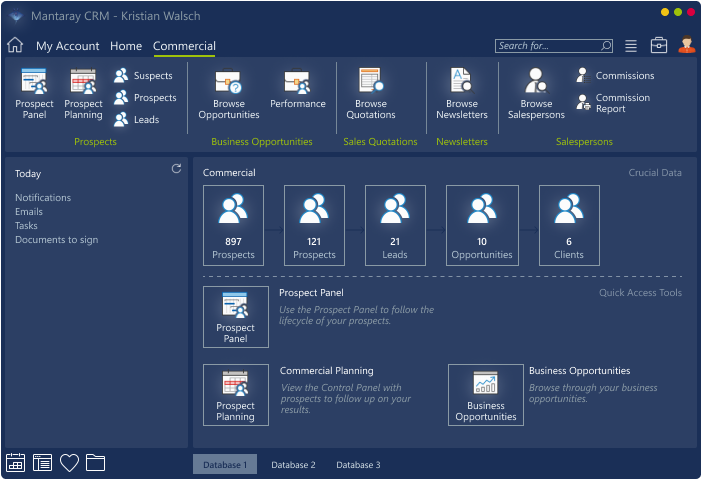Open the list view icon in the bottom bar

[x=42, y=463]
